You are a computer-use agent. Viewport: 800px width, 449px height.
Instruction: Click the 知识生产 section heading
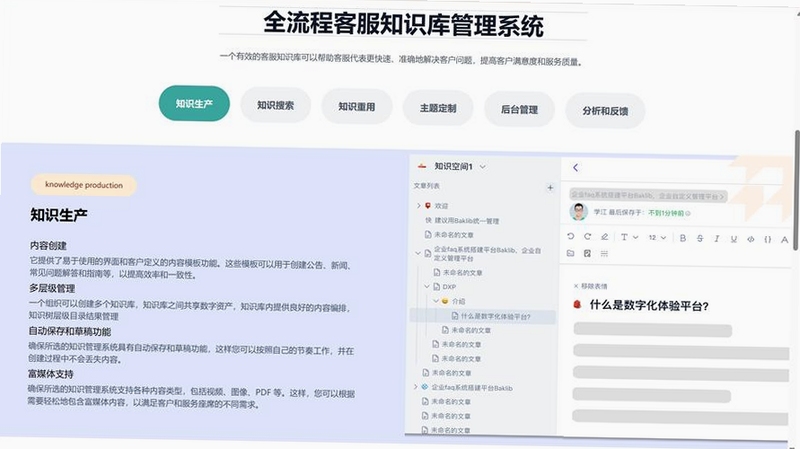59,215
